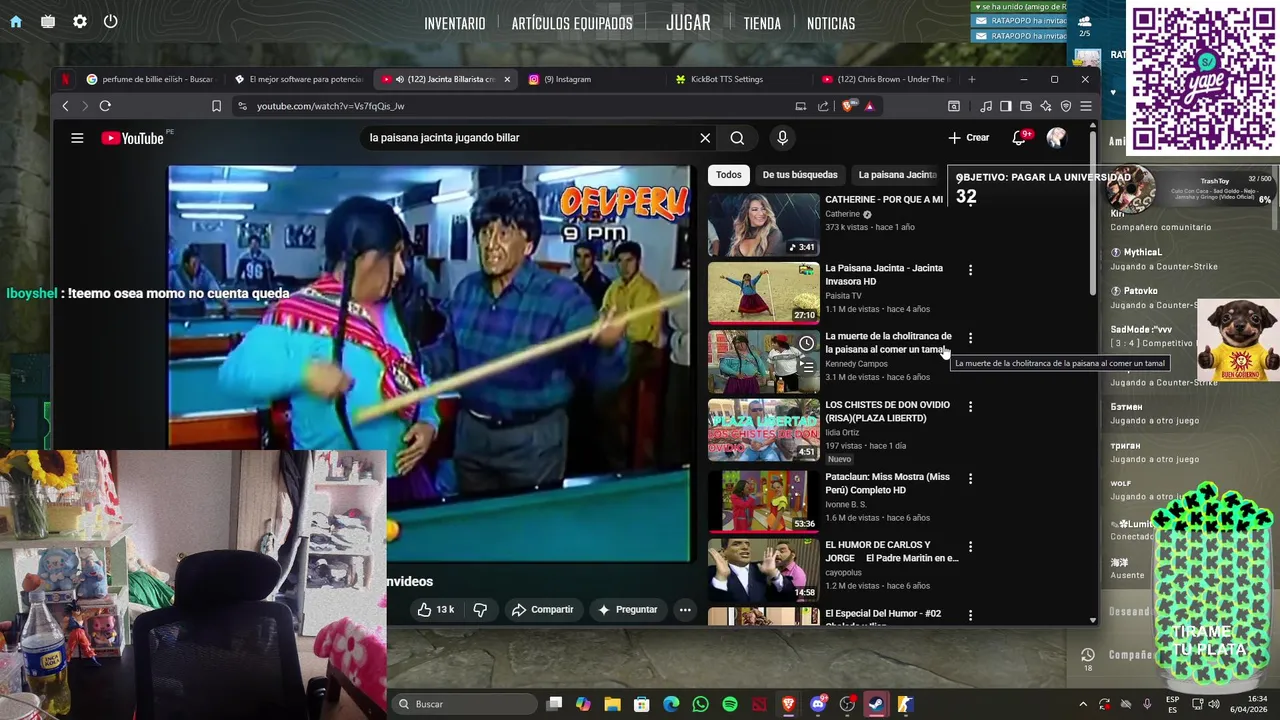Open options for LOS CHISTES DE DON OVIDIO

(x=970, y=406)
